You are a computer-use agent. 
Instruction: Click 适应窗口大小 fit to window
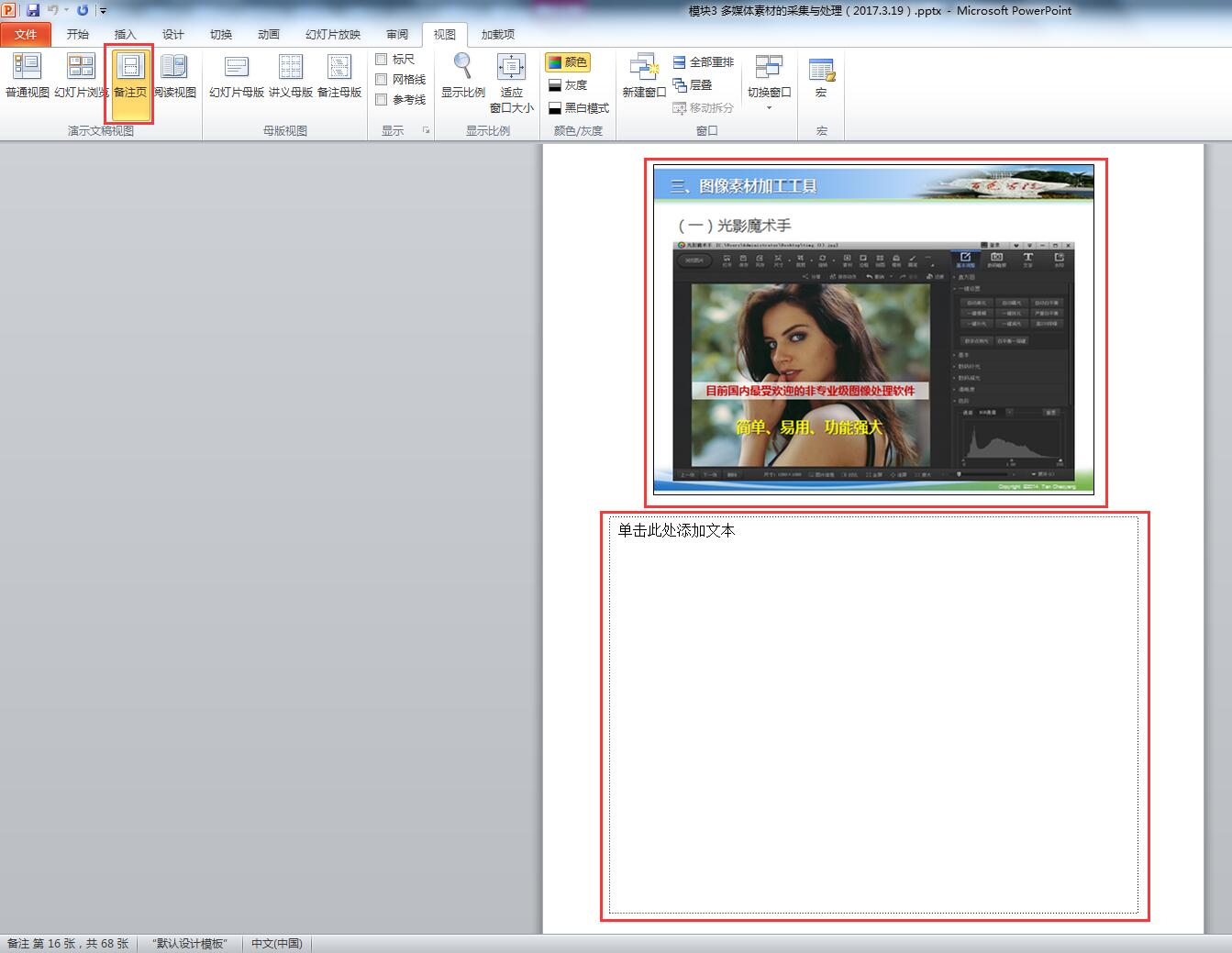[x=511, y=83]
